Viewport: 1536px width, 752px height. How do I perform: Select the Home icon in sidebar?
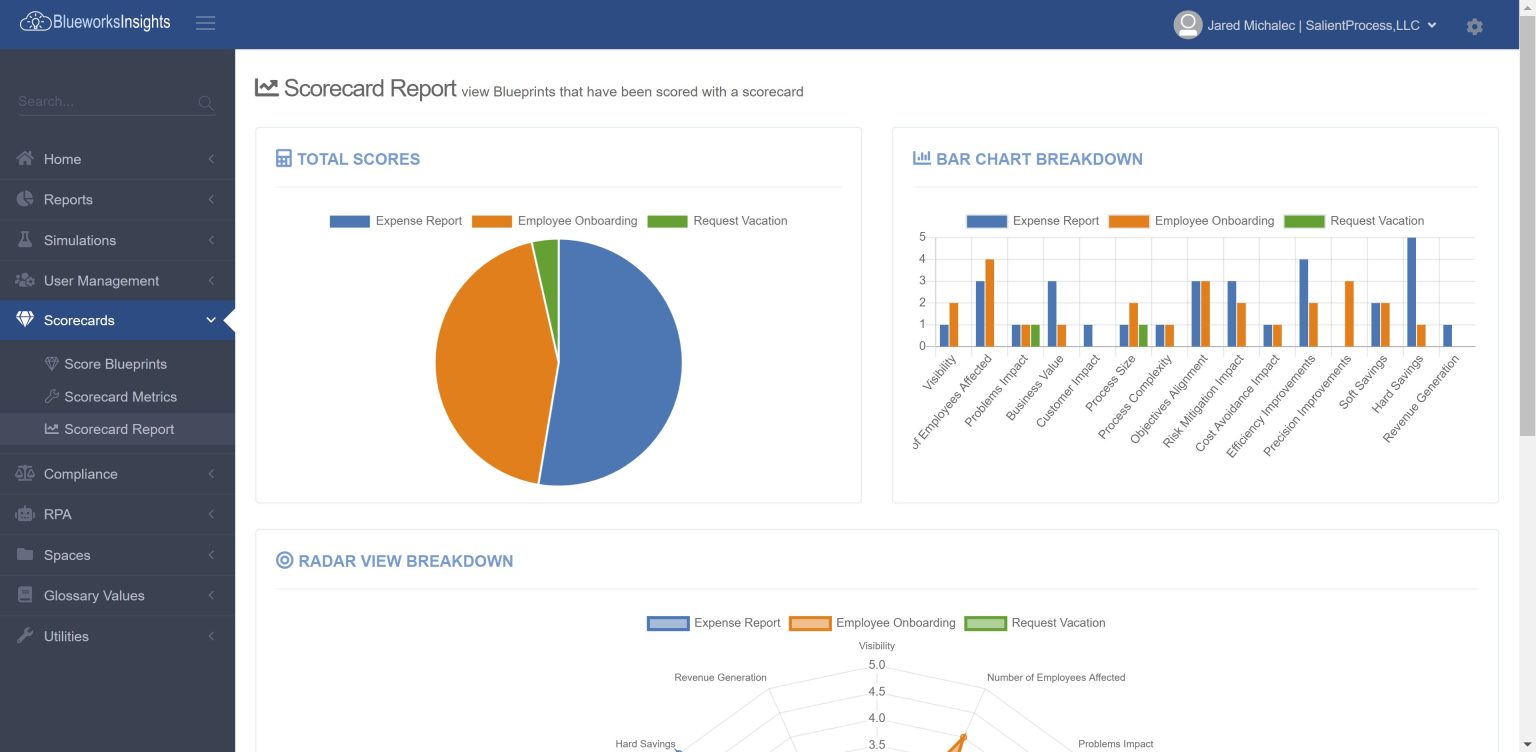pos(24,159)
